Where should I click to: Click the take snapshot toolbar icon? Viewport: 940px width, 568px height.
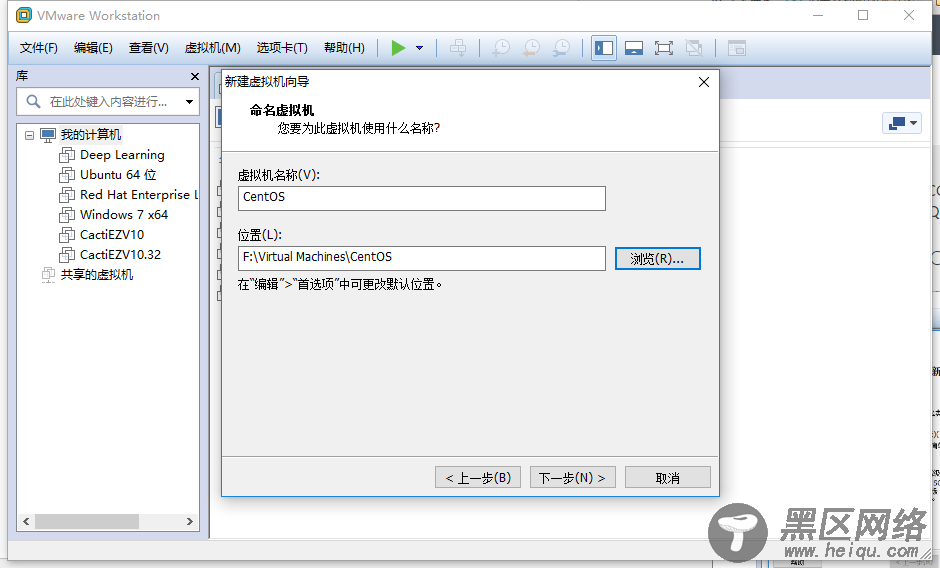(x=501, y=48)
